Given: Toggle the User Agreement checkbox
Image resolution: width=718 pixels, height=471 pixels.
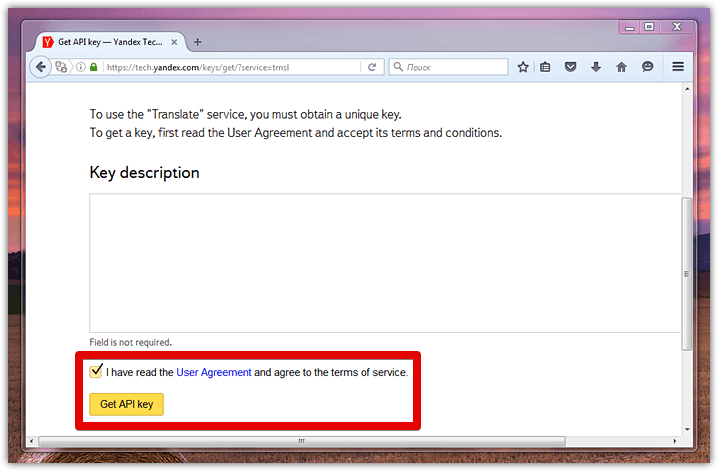Looking at the screenshot, I should pos(96,371).
